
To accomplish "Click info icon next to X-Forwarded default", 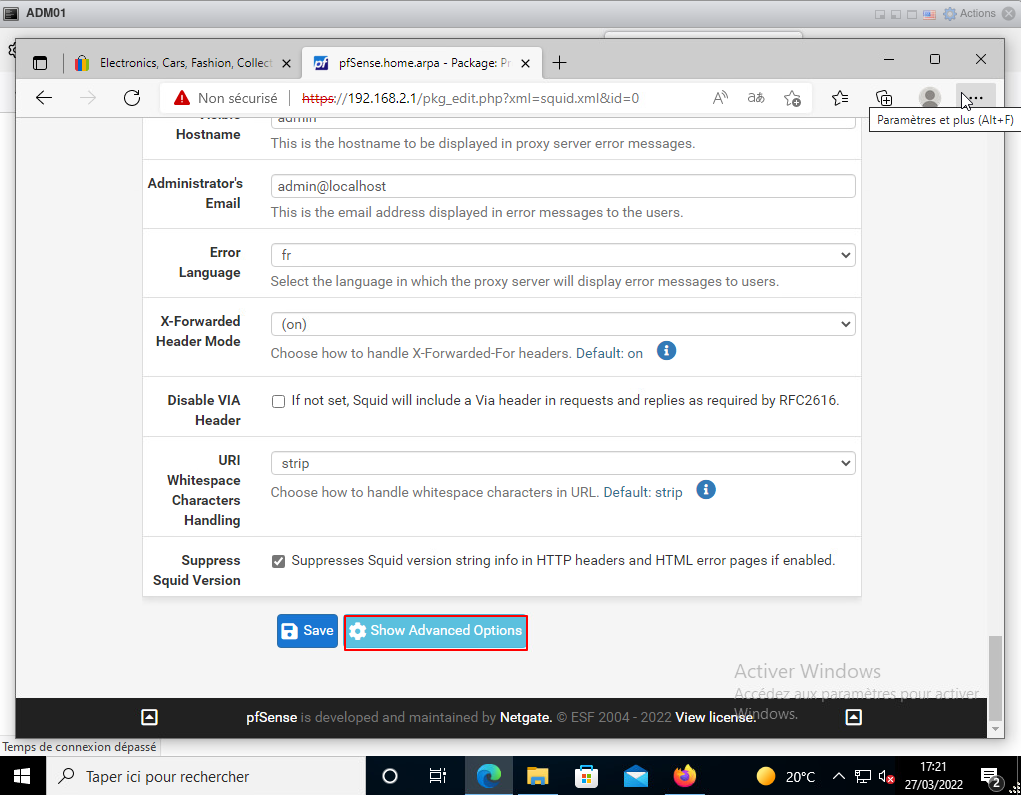I will [666, 351].
